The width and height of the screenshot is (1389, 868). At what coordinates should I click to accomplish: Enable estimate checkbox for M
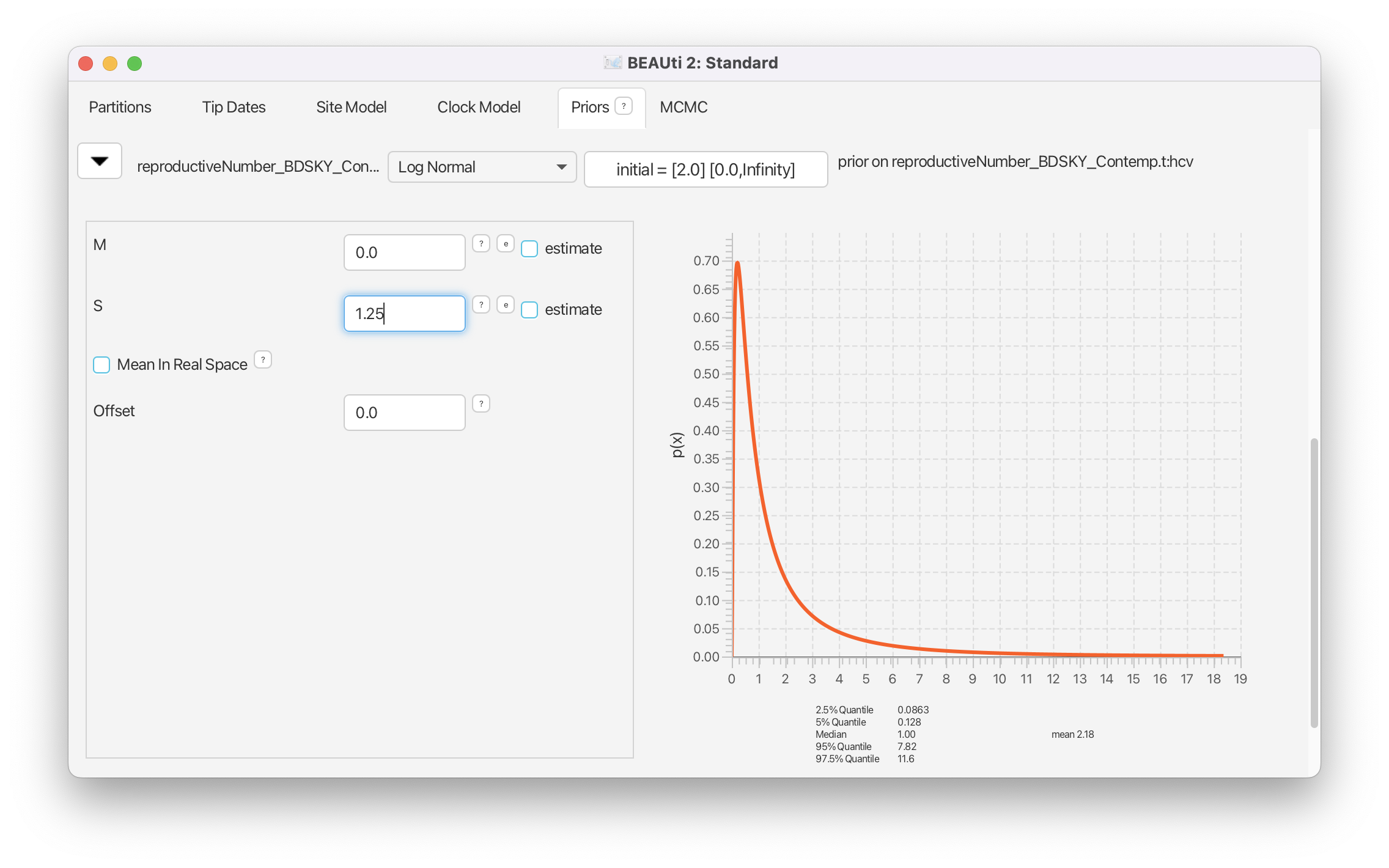click(x=529, y=249)
